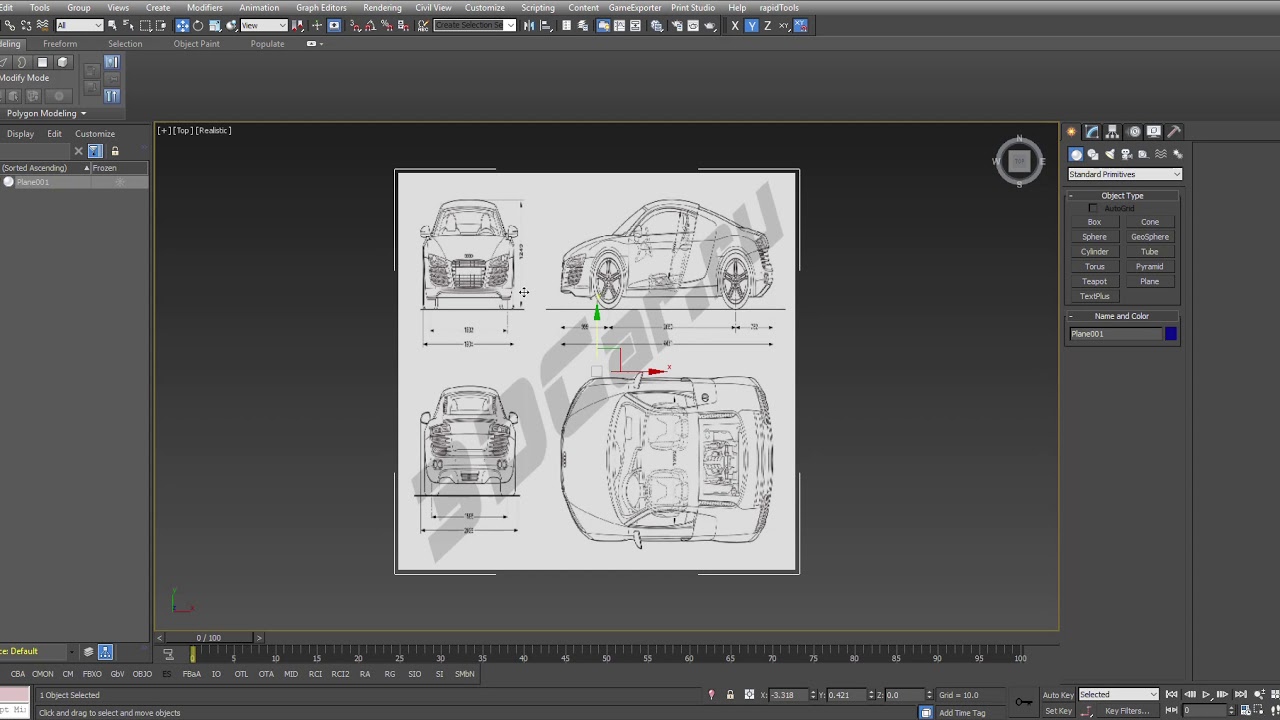Image resolution: width=1280 pixels, height=720 pixels.
Task: Open the Hierarchy panel tab
Action: 1112,131
